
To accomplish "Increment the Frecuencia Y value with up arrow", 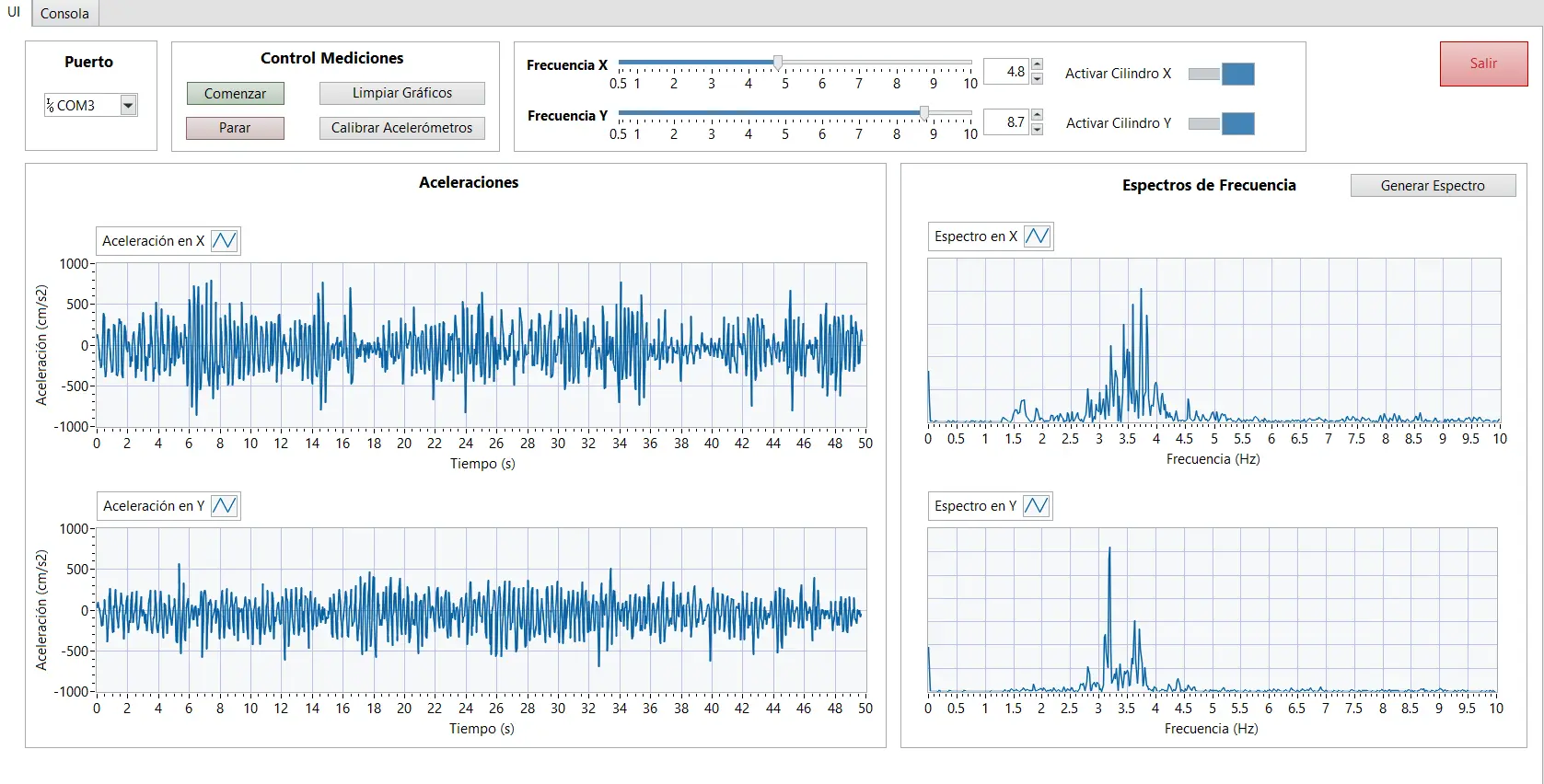I will 1038,115.
